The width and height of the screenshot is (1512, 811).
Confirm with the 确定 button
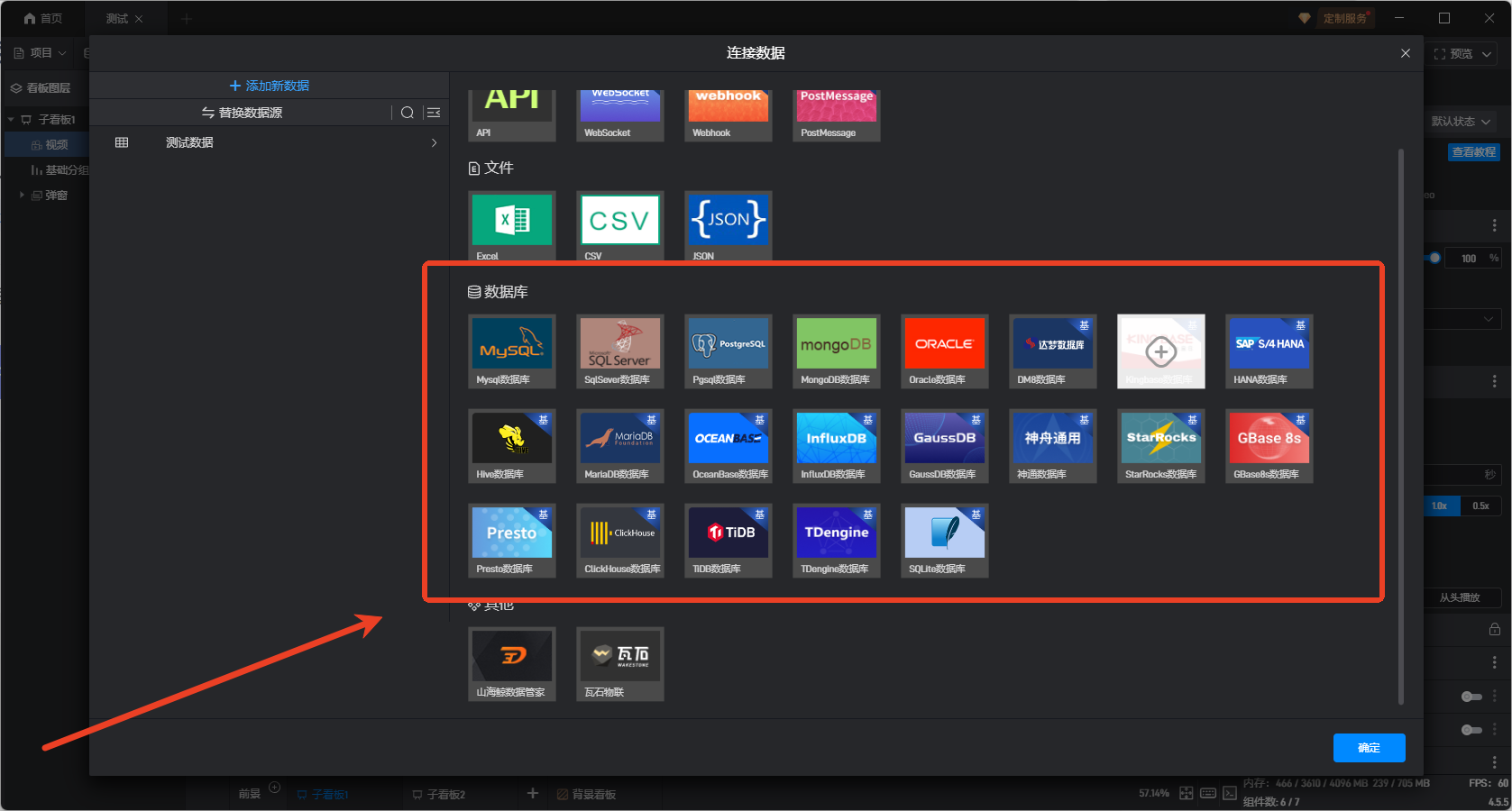click(1369, 748)
